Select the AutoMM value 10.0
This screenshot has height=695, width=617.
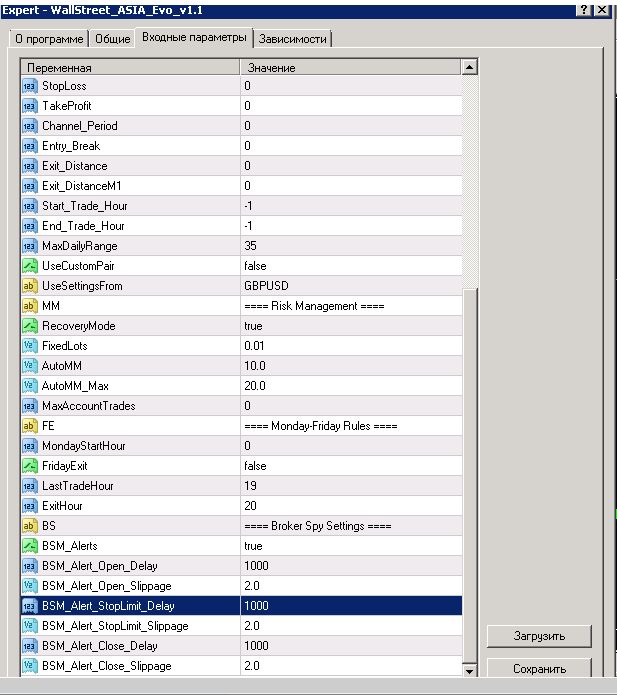tap(255, 366)
